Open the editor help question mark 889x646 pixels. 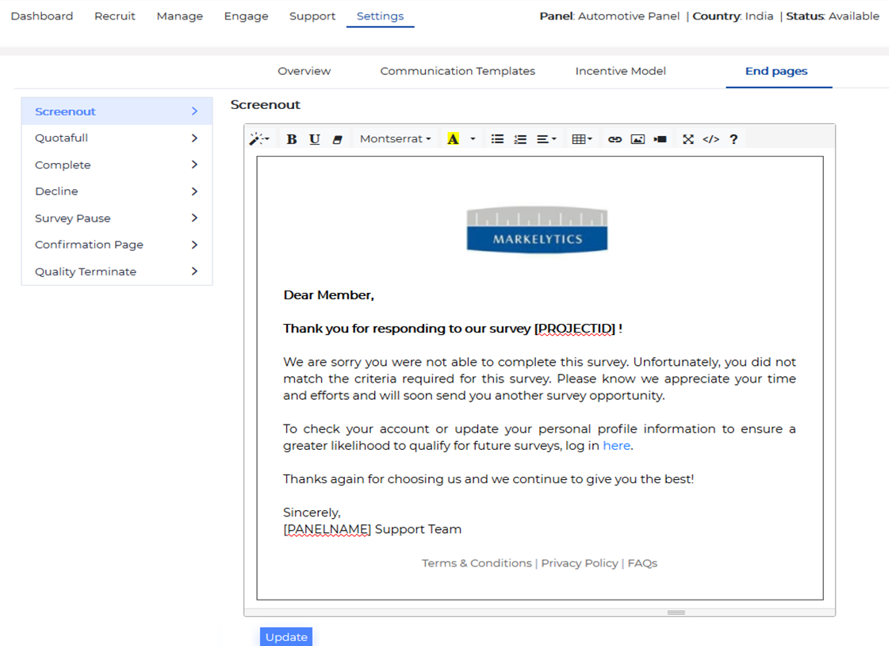(x=734, y=140)
